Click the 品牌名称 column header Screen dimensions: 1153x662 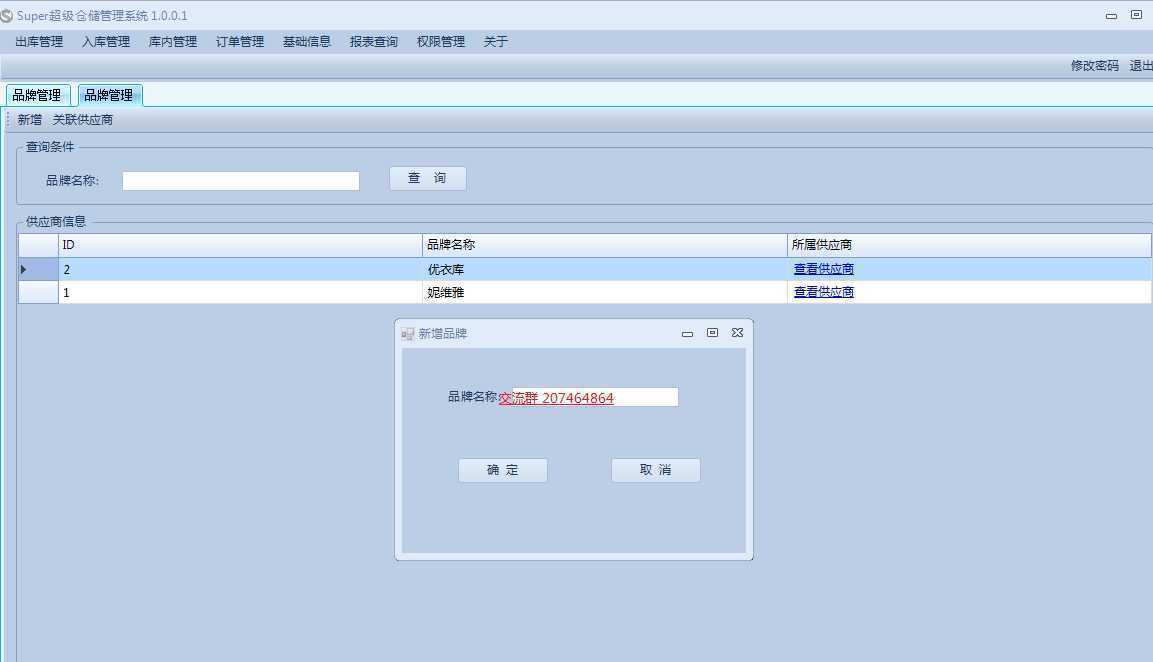604,245
